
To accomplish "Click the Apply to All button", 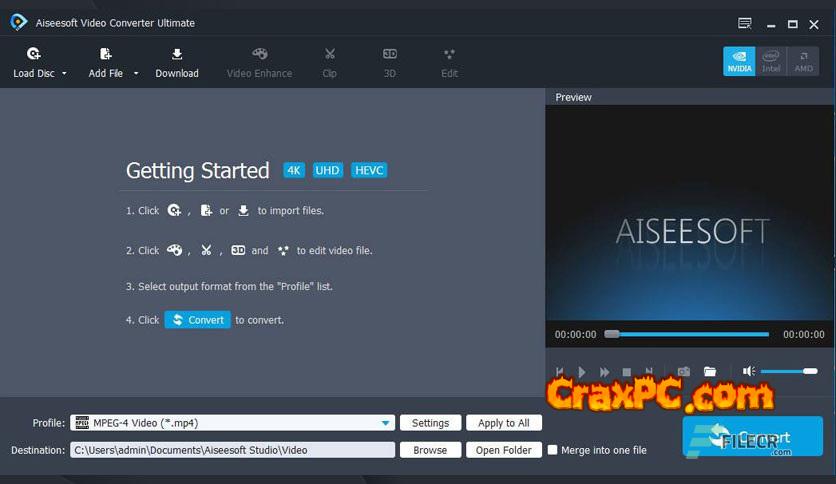I will [x=504, y=423].
